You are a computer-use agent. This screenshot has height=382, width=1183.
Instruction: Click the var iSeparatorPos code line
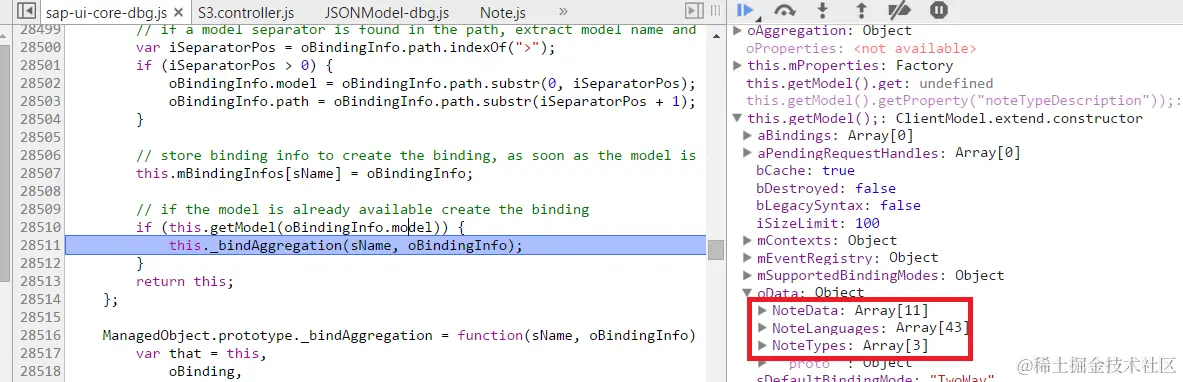pyautogui.click(x=346, y=48)
